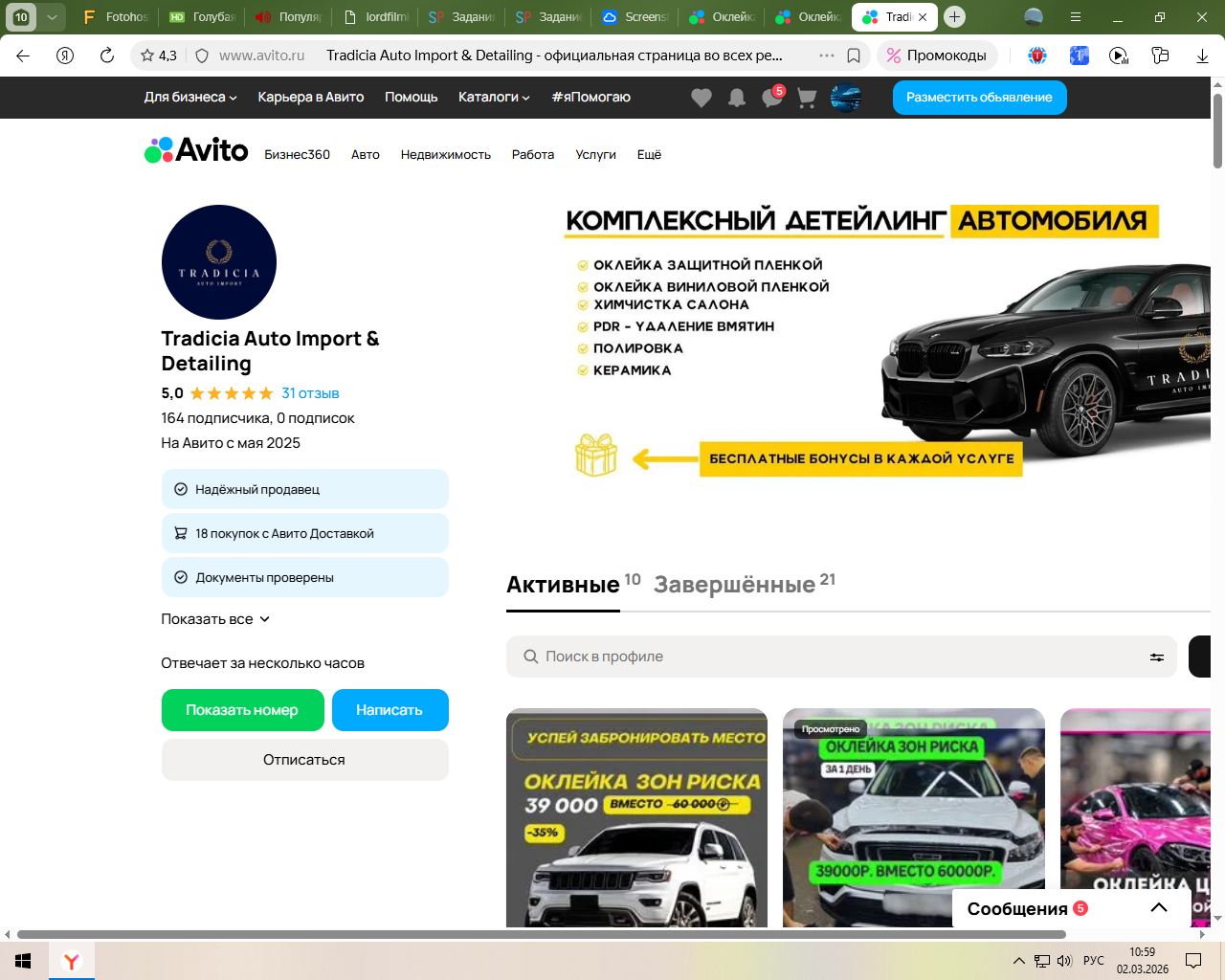Expand 'Показать все' seller badges

[215, 619]
